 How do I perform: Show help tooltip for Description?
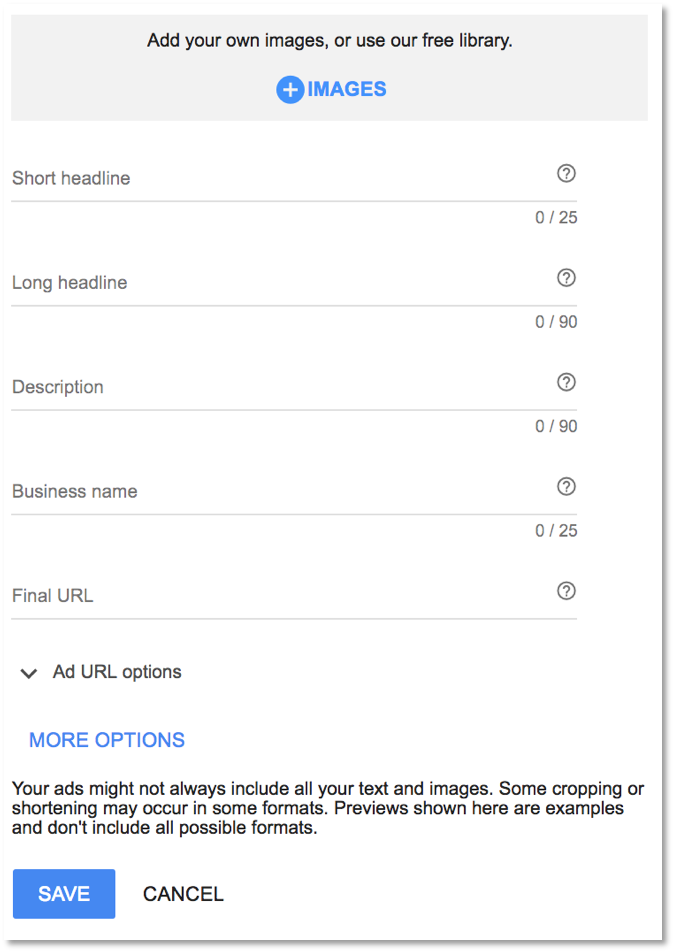(x=566, y=382)
